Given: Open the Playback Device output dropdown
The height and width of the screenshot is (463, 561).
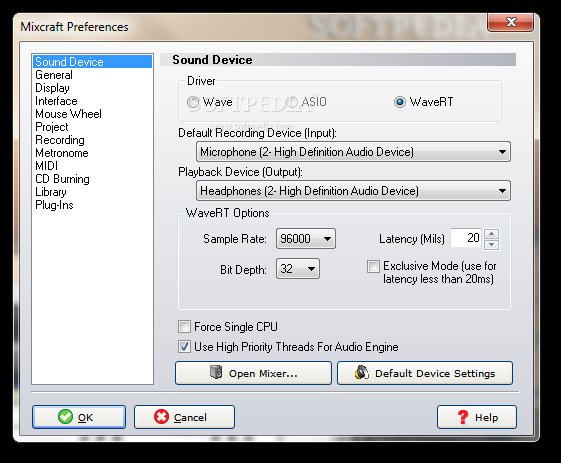Looking at the screenshot, I should [x=353, y=191].
